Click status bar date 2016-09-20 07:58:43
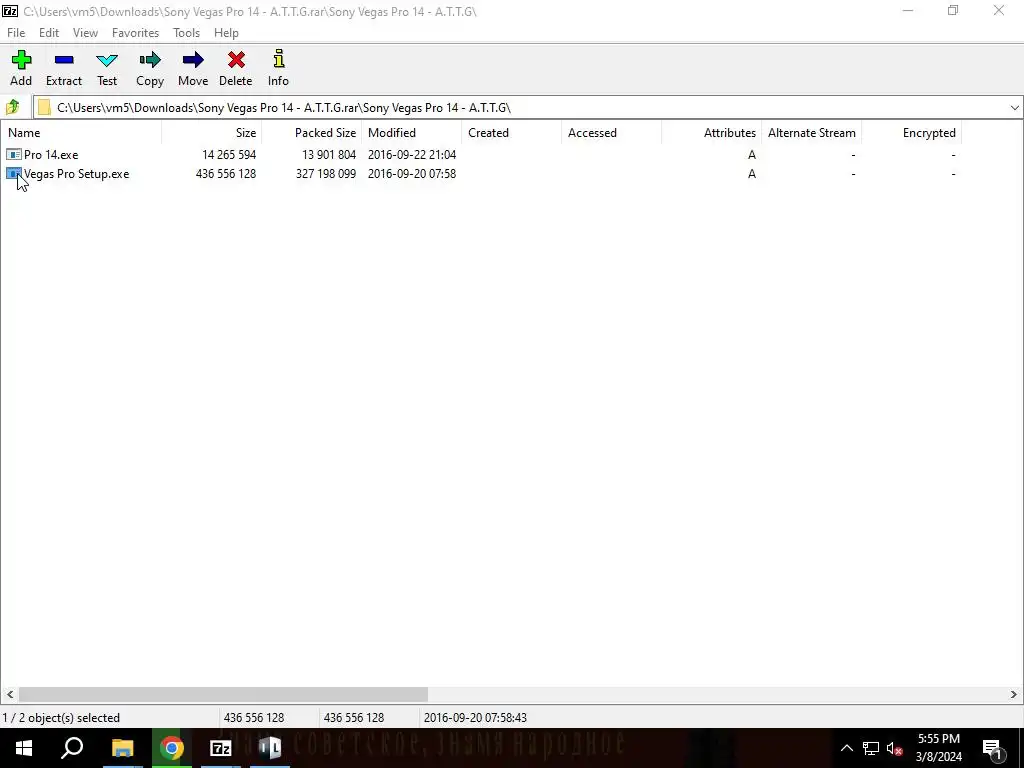The width and height of the screenshot is (1024, 768). 475,718
